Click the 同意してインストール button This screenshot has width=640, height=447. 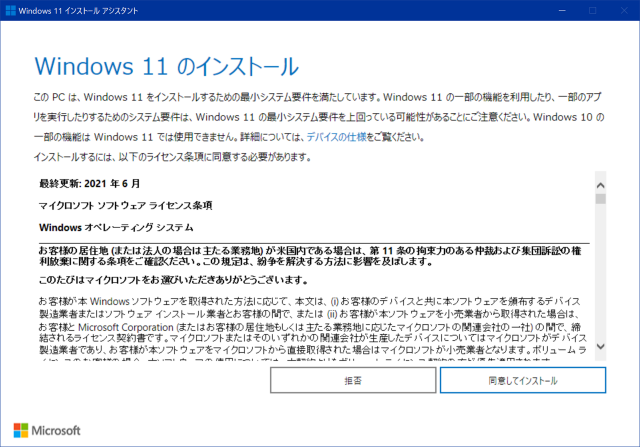[523, 380]
